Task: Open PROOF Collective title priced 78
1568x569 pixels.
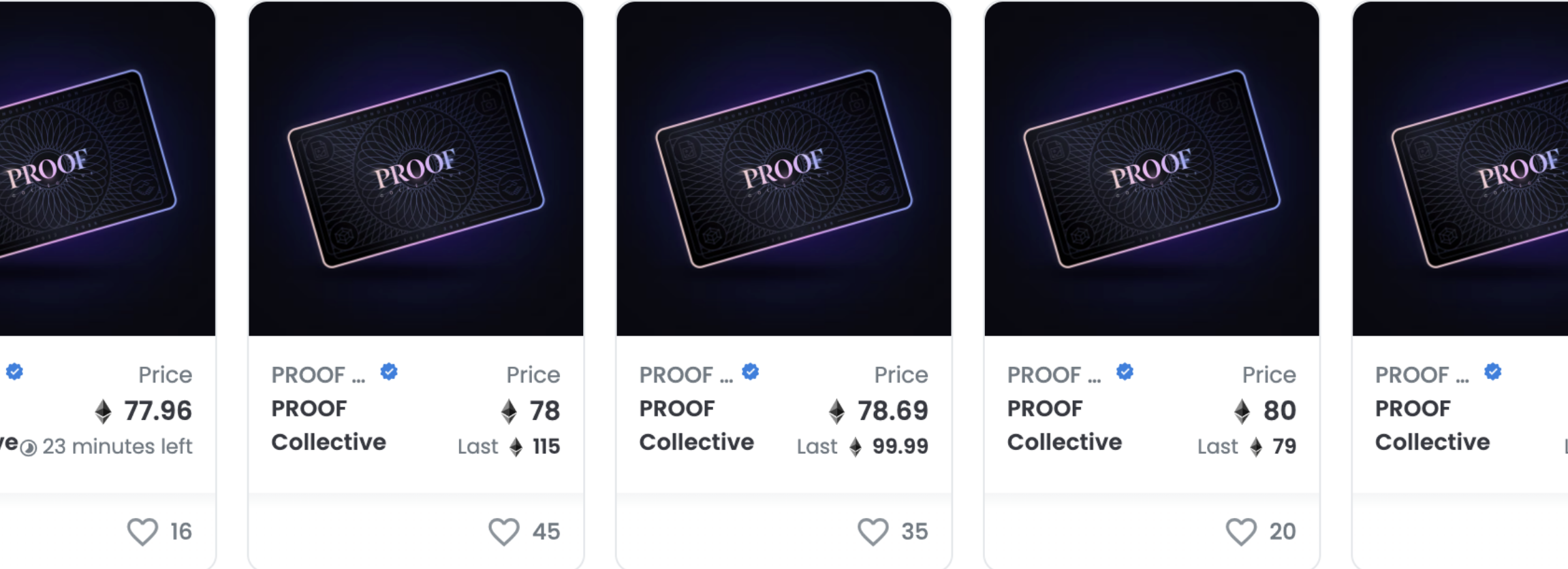Action: point(328,425)
